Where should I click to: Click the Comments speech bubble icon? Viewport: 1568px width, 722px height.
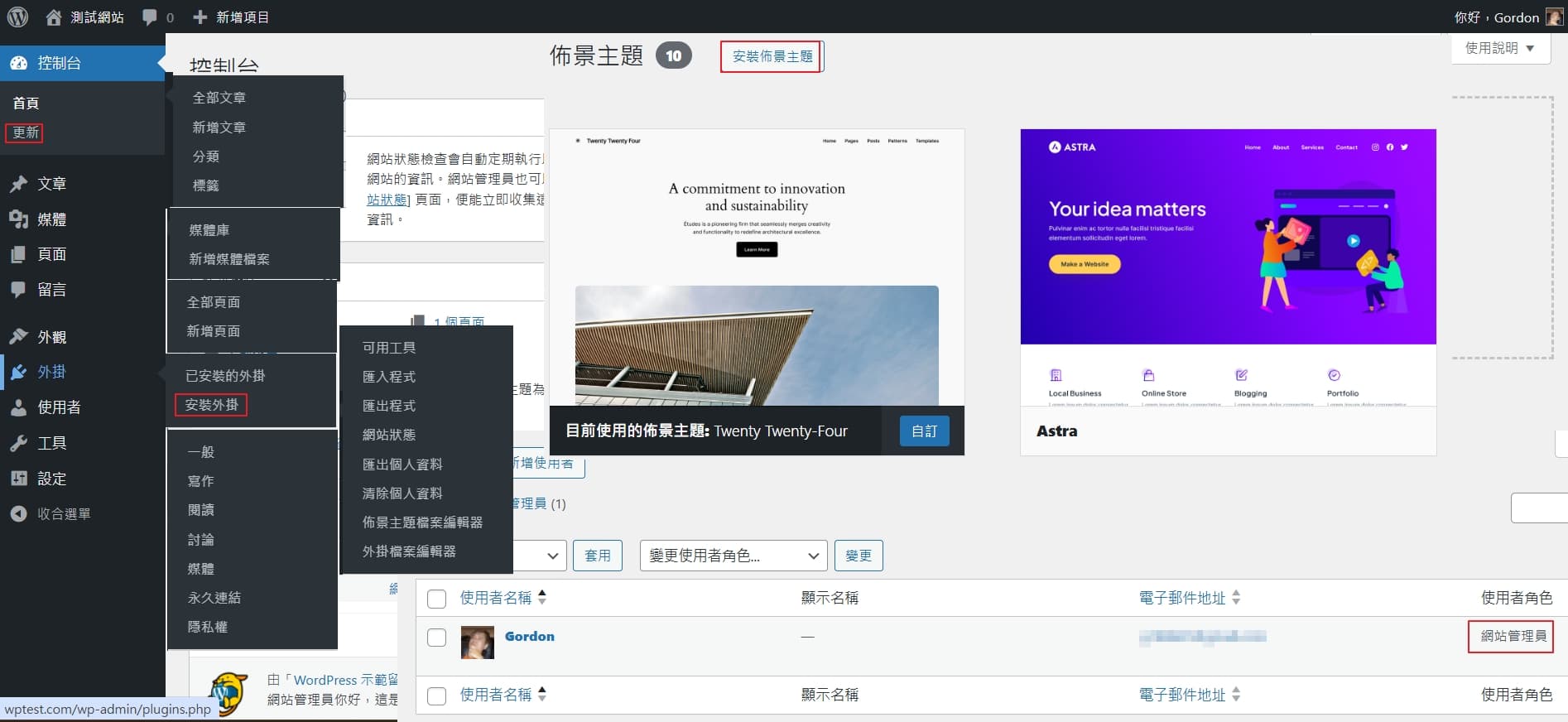[18, 289]
